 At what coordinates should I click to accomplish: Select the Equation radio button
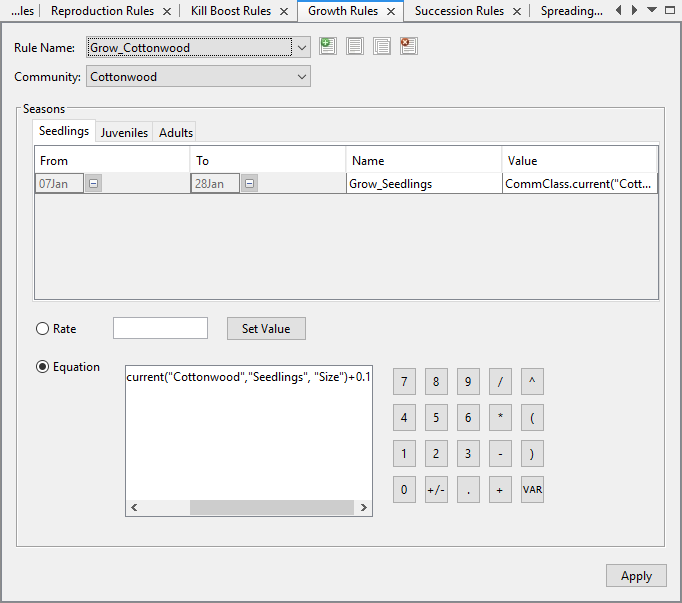(x=43, y=367)
